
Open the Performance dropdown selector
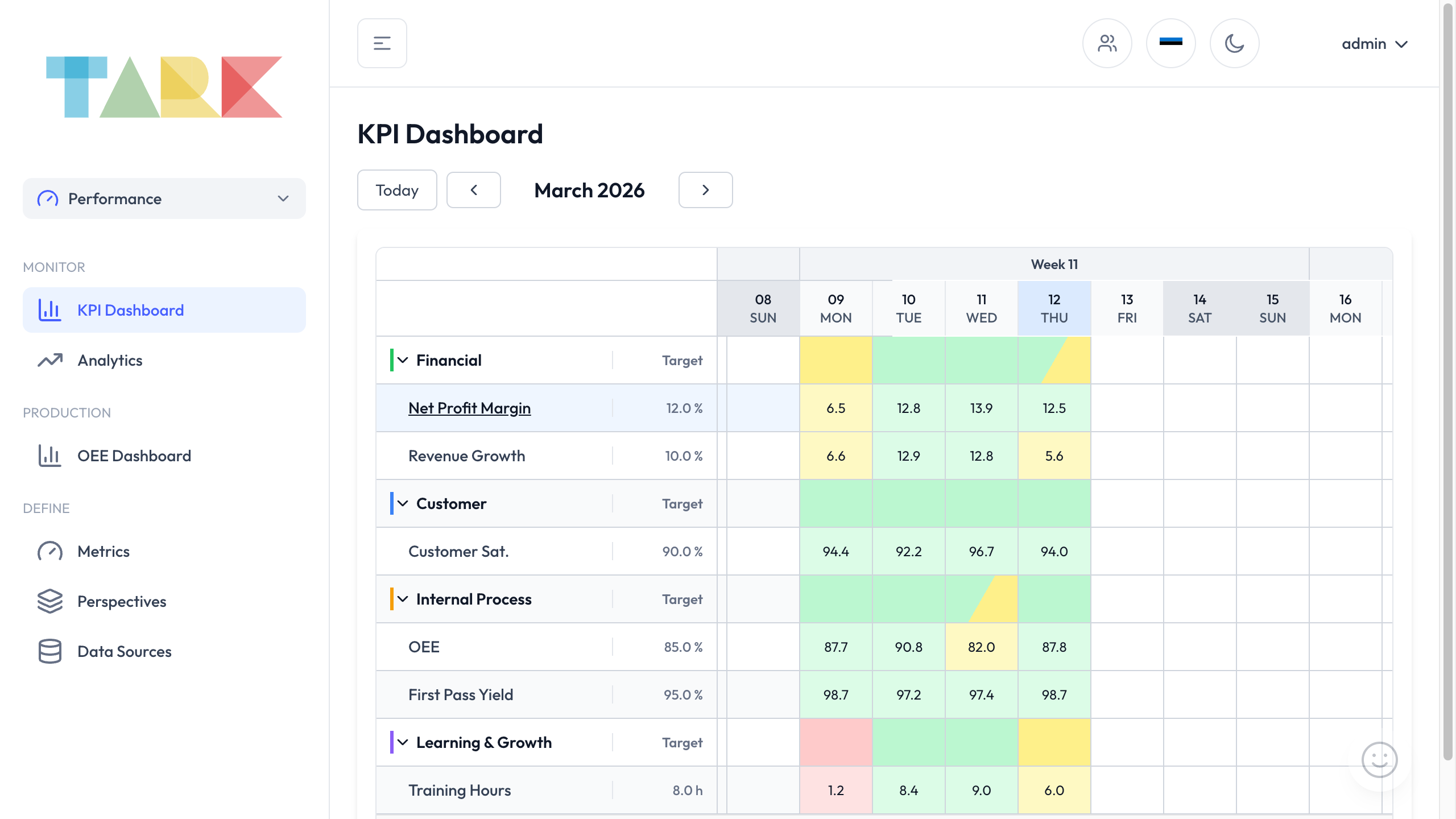[x=164, y=198]
